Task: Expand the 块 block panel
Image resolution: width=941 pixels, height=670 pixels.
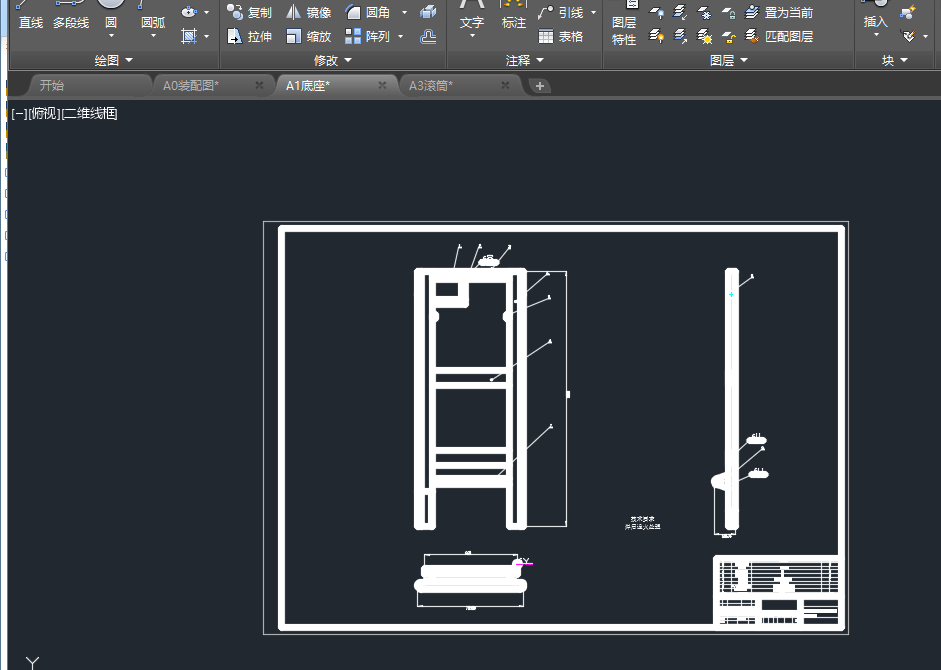Action: point(894,60)
